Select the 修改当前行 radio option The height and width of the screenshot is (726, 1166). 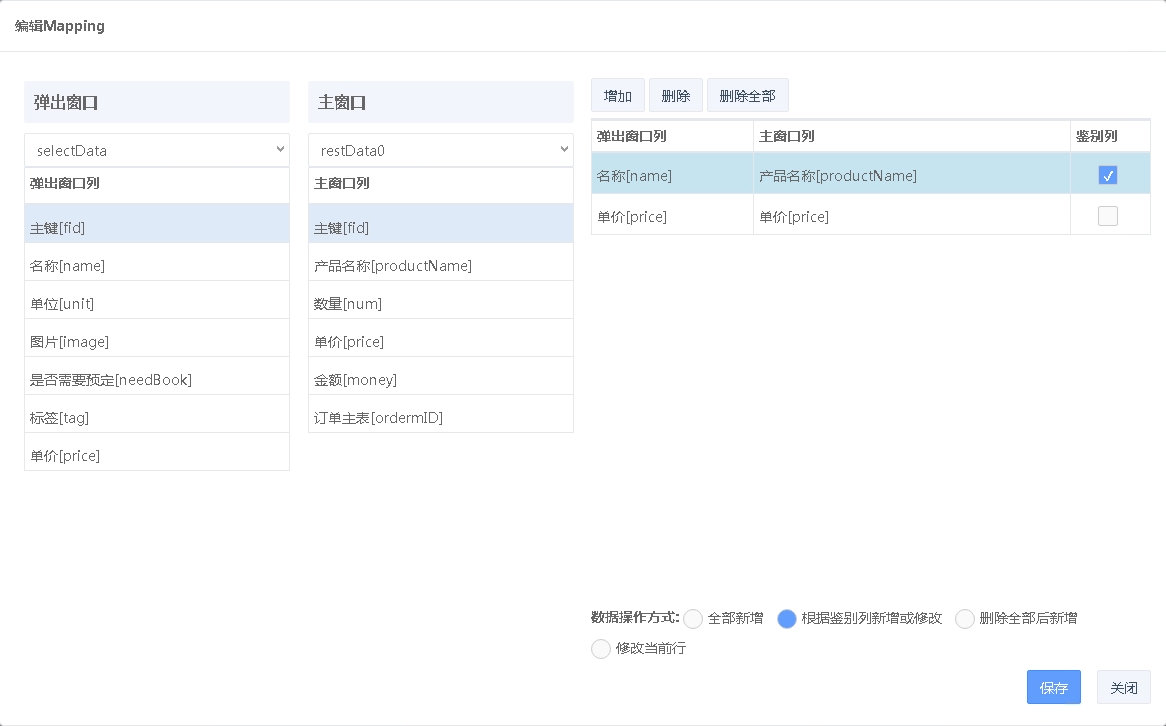click(601, 649)
